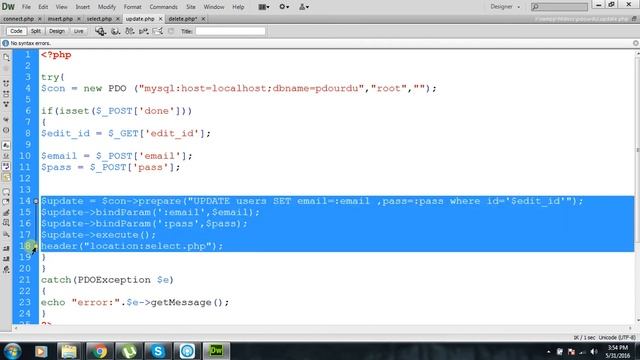Click the Syntax Error Alerts icon
This screenshot has width=640, height=360.
(6, 177)
